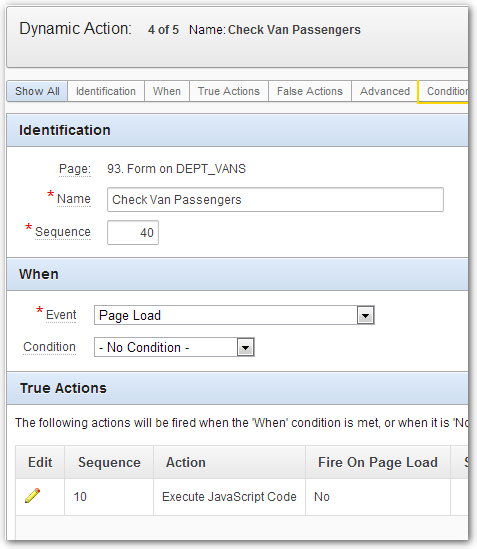477x549 pixels.
Task: Click the Page help label link
Action: 75,169
